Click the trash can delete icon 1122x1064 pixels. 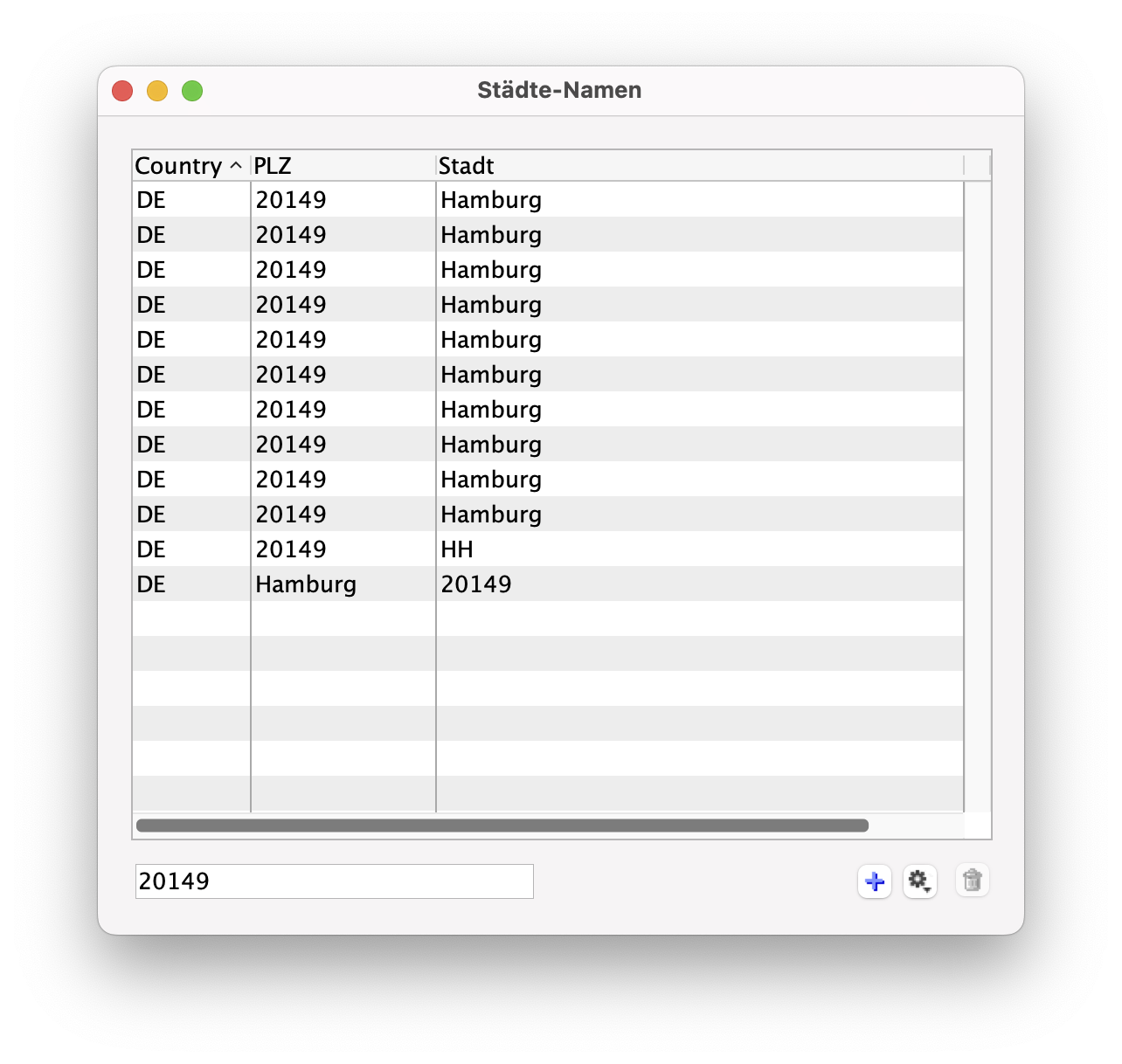972,881
